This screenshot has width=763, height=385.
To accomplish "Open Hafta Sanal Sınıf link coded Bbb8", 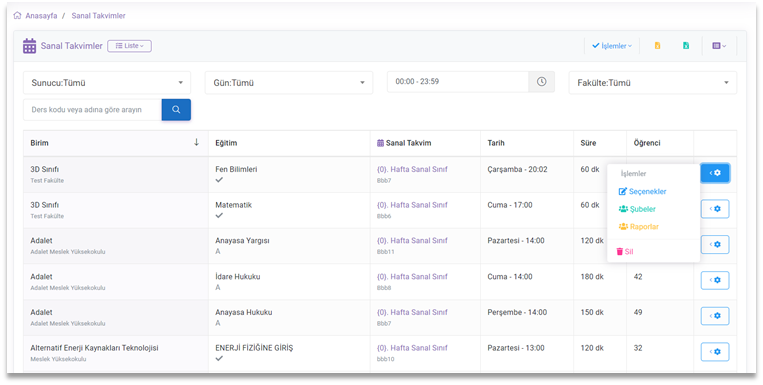I will (412, 276).
